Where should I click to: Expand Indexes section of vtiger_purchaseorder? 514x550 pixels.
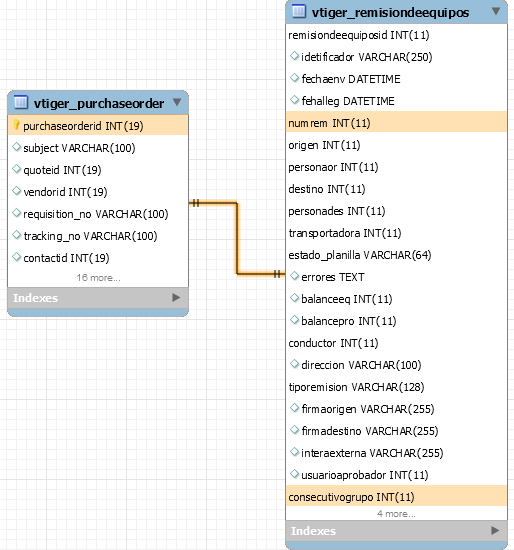(176, 298)
